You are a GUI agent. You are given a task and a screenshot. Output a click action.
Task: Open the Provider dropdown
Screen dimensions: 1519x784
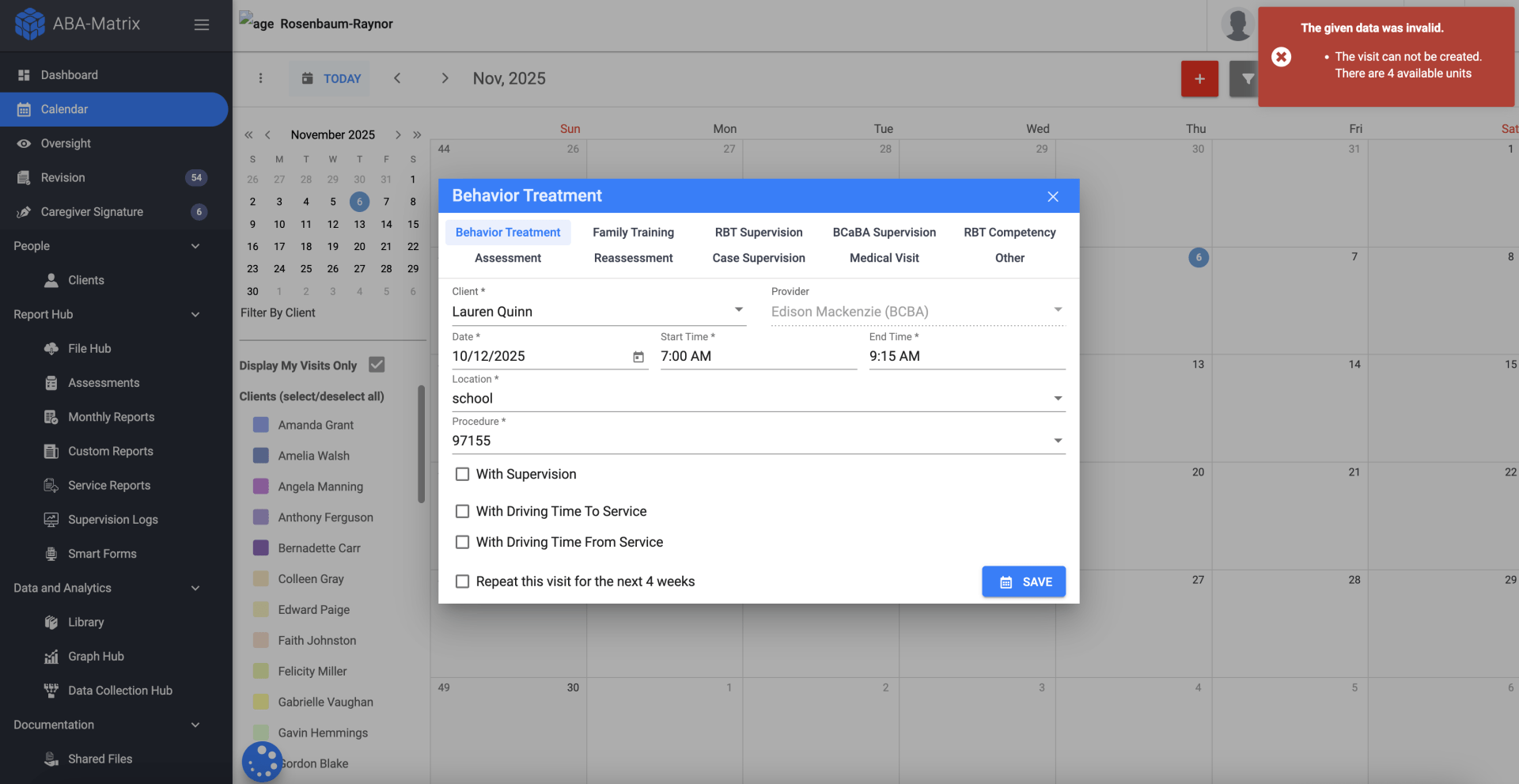(x=1058, y=310)
